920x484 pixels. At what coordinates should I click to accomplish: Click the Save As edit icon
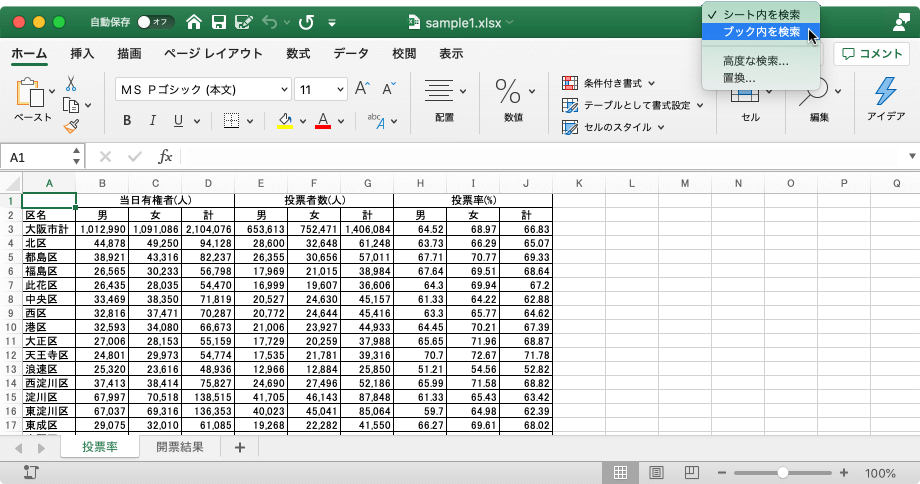tap(243, 22)
